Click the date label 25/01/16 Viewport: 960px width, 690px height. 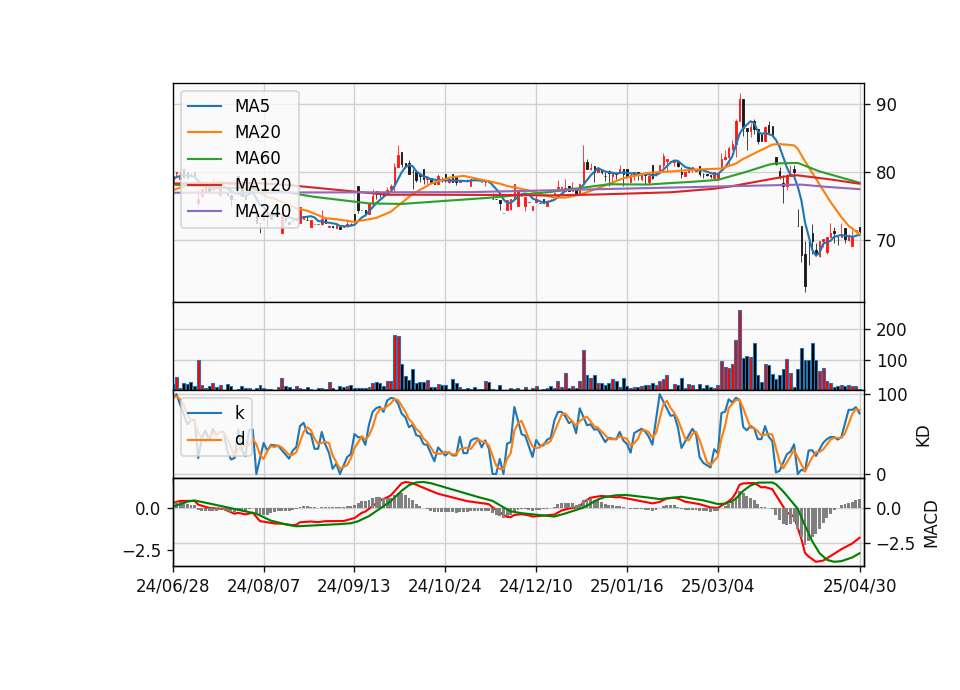(x=626, y=586)
